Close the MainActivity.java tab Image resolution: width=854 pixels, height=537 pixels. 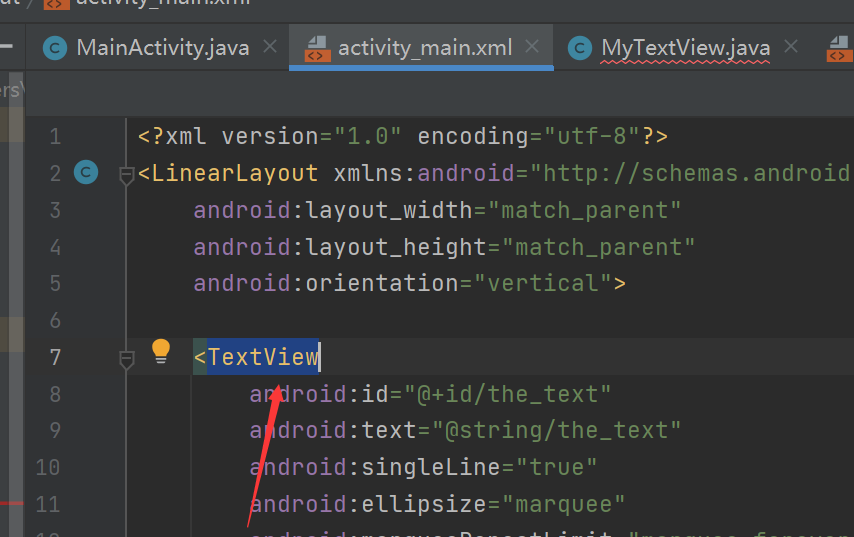point(270,47)
